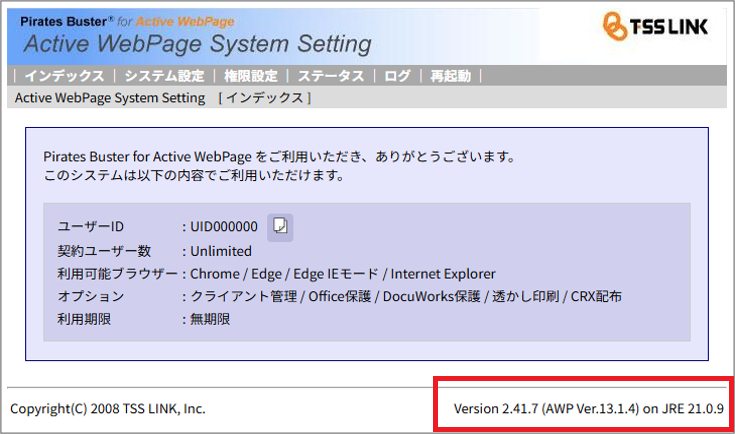Open the インデックス menu item
735x434 pixels.
pyautogui.click(x=64, y=76)
